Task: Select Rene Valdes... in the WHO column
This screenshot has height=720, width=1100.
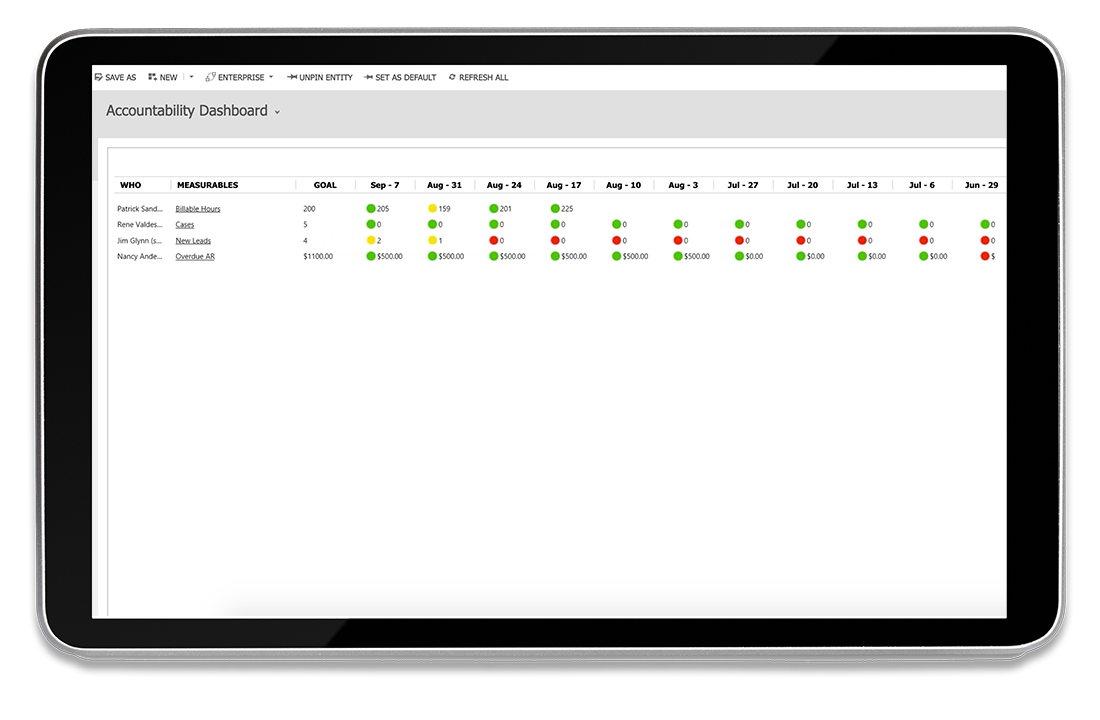Action: 140,225
